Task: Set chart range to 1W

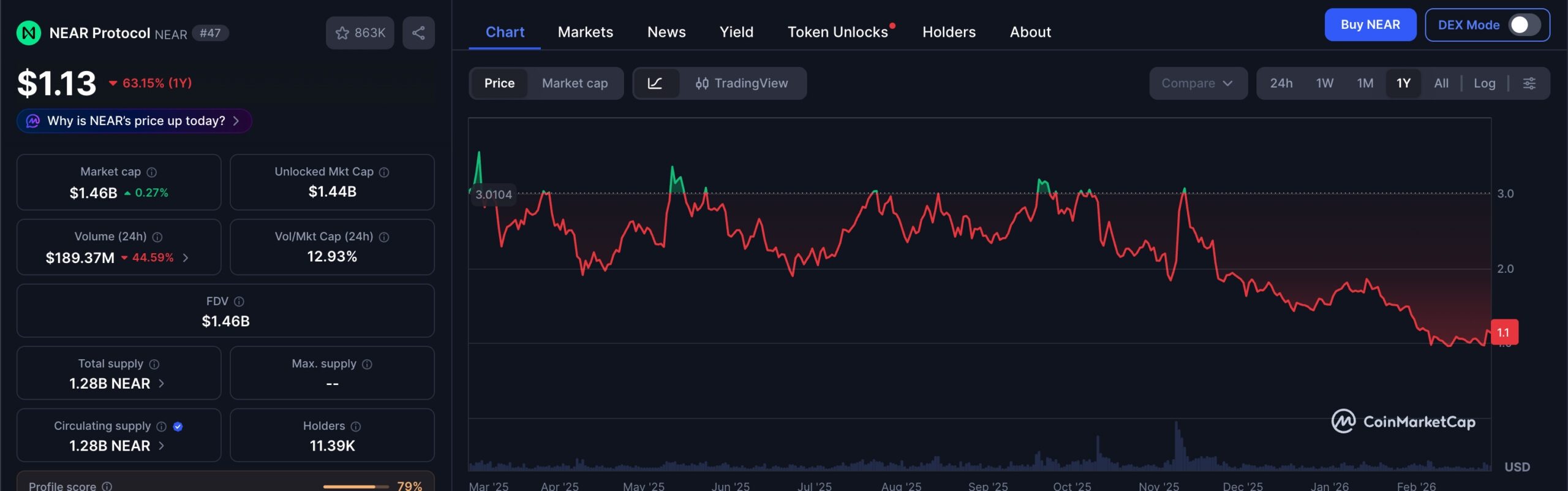Action: point(1325,83)
